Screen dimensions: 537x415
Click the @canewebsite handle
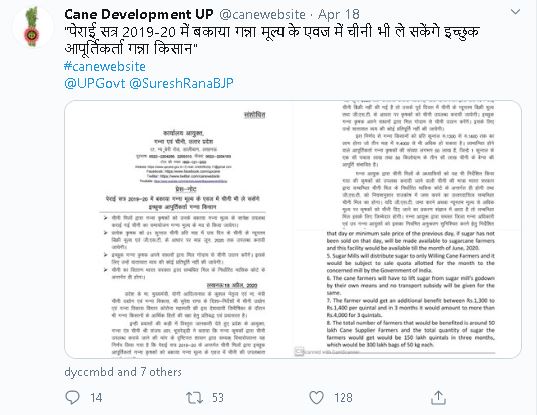coord(262,14)
